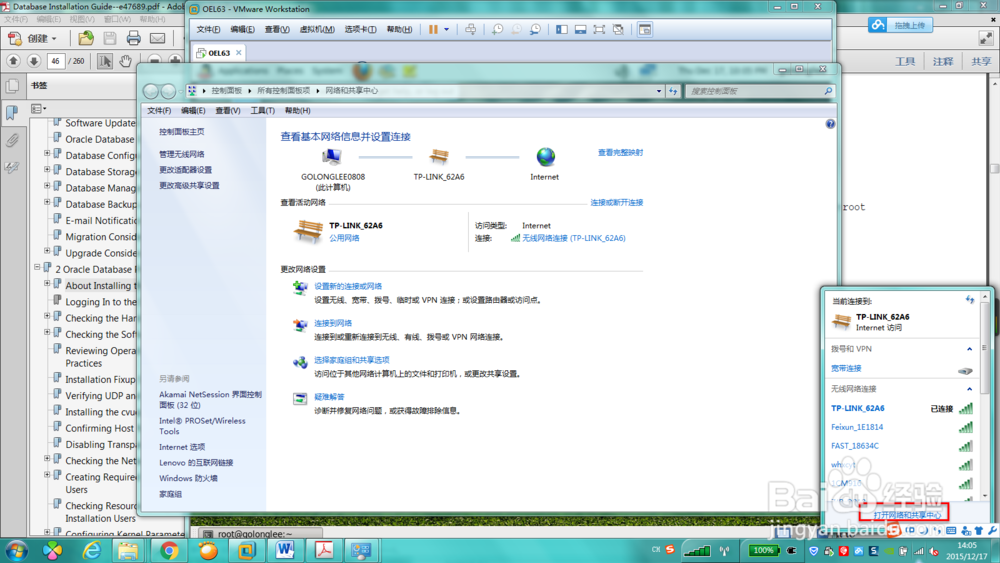Click the VMware take snapshot clock icon
The height and width of the screenshot is (563, 1000).
pyautogui.click(x=497, y=29)
